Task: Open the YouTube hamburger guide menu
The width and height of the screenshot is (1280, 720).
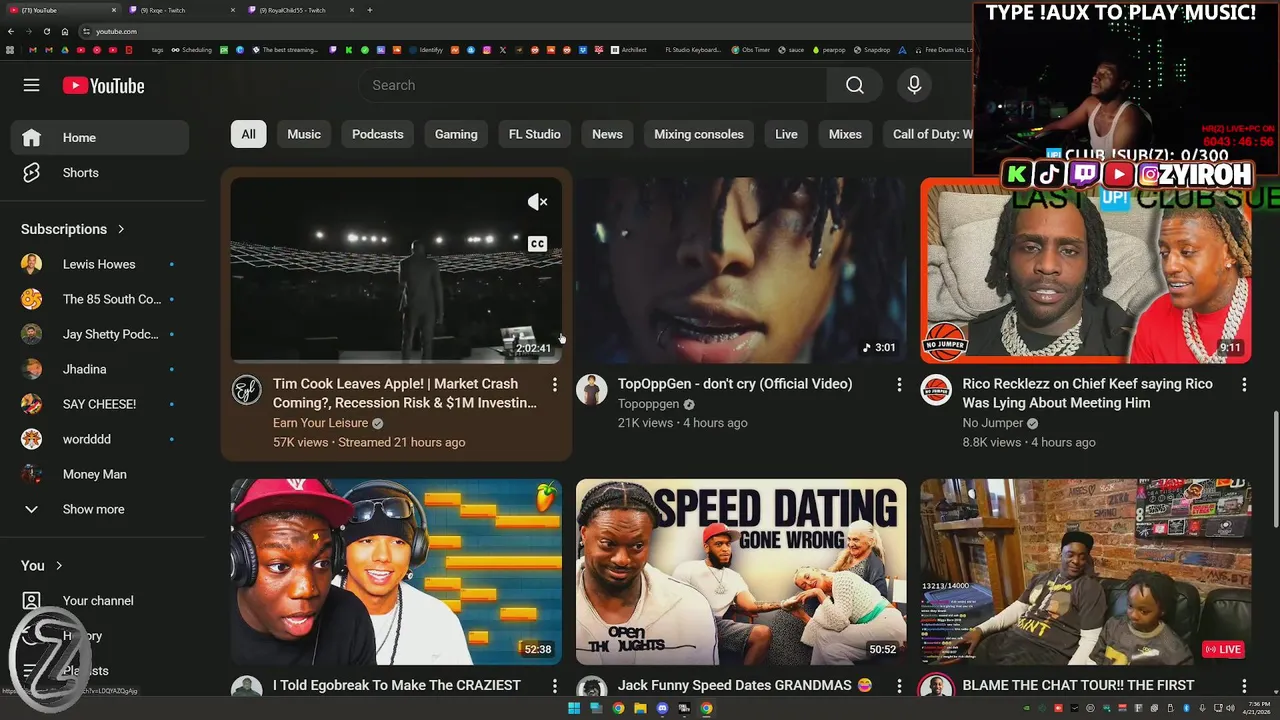Action: 32,85
